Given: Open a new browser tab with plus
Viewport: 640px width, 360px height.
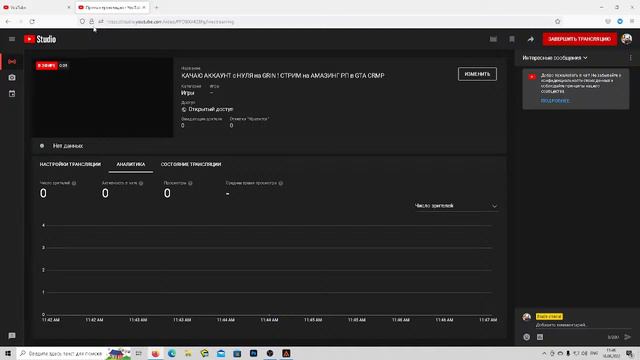Looking at the screenshot, I should (156, 7).
